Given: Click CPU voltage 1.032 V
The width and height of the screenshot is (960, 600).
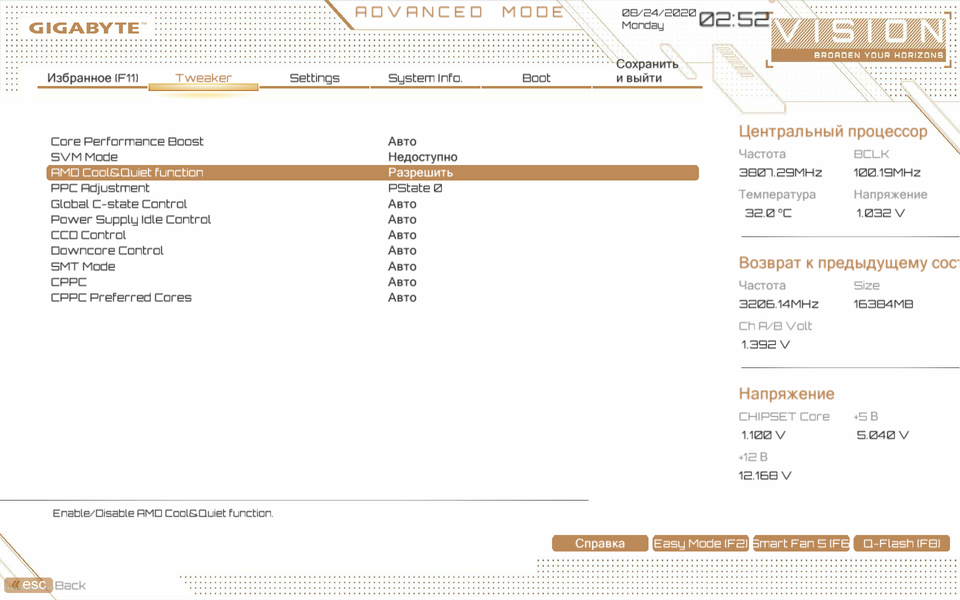Looking at the screenshot, I should tap(880, 213).
